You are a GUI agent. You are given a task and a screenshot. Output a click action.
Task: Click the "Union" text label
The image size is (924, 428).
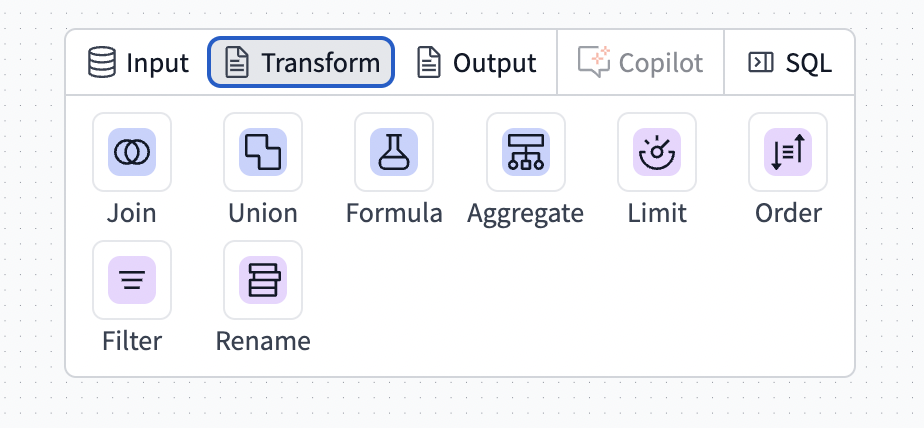[x=263, y=213]
